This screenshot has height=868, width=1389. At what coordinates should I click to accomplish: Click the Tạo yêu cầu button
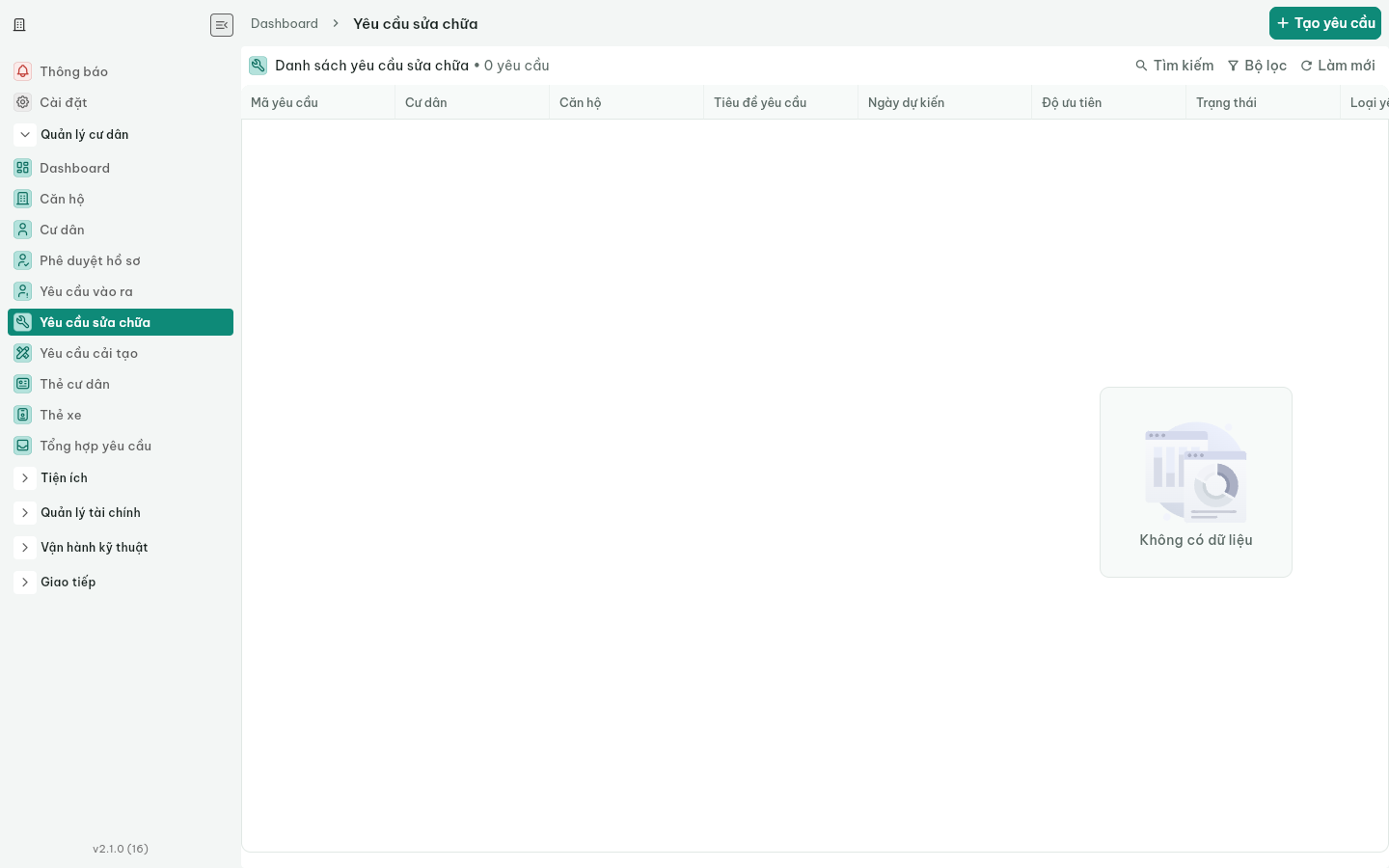click(1325, 23)
